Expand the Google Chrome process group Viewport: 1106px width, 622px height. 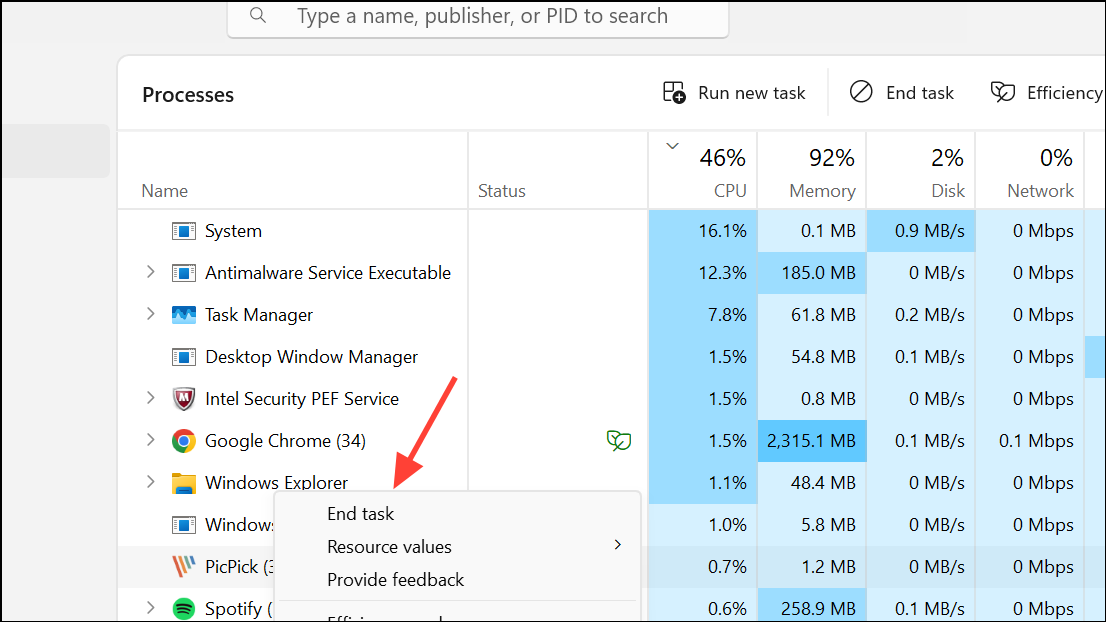click(151, 440)
